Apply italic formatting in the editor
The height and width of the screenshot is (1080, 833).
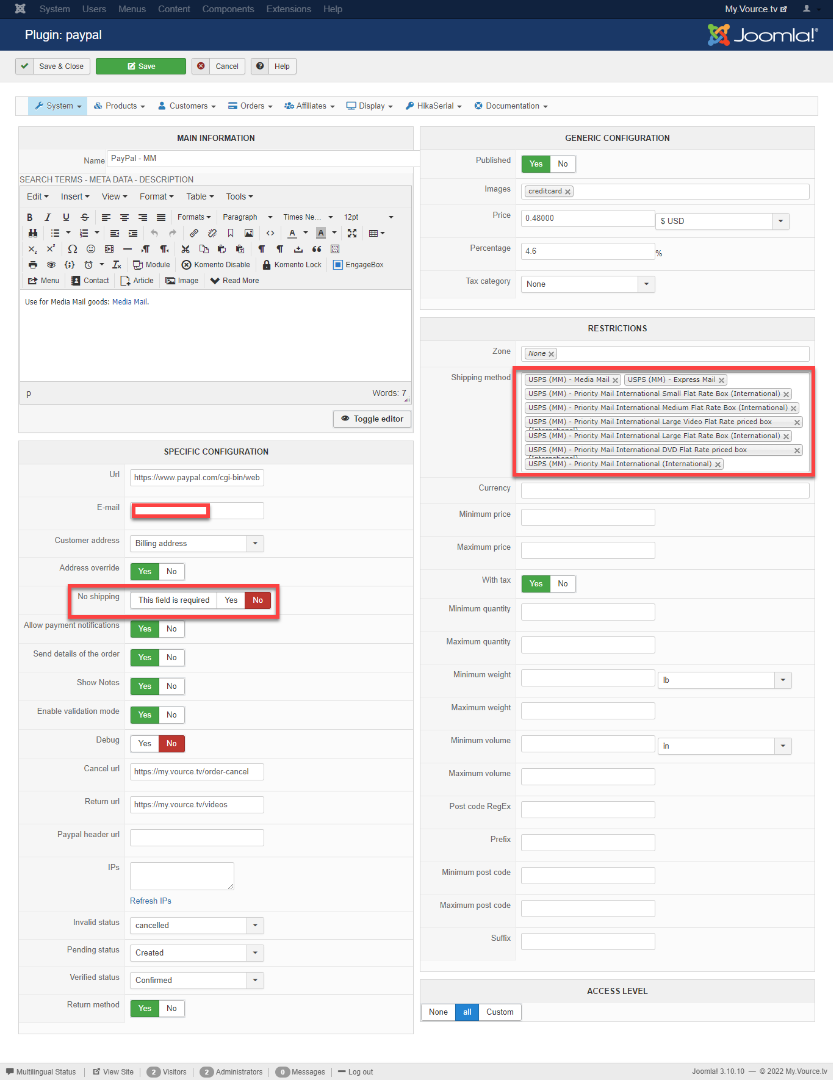point(48,217)
